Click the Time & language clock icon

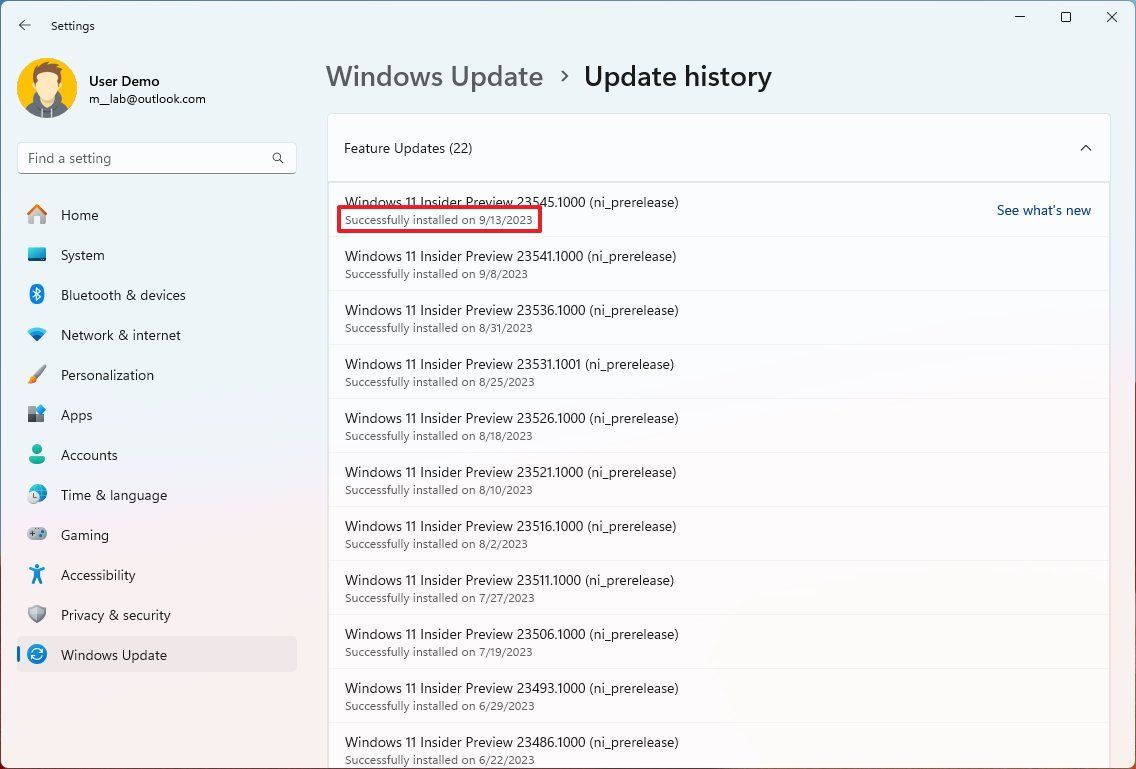point(38,495)
